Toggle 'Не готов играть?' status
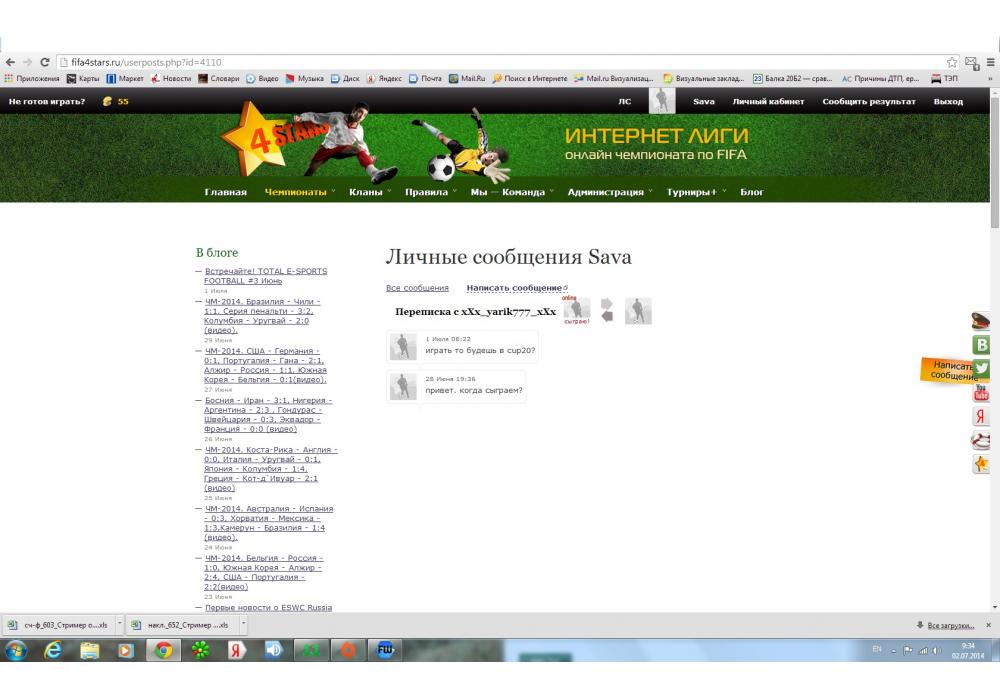1000x700 pixels. 47,101
